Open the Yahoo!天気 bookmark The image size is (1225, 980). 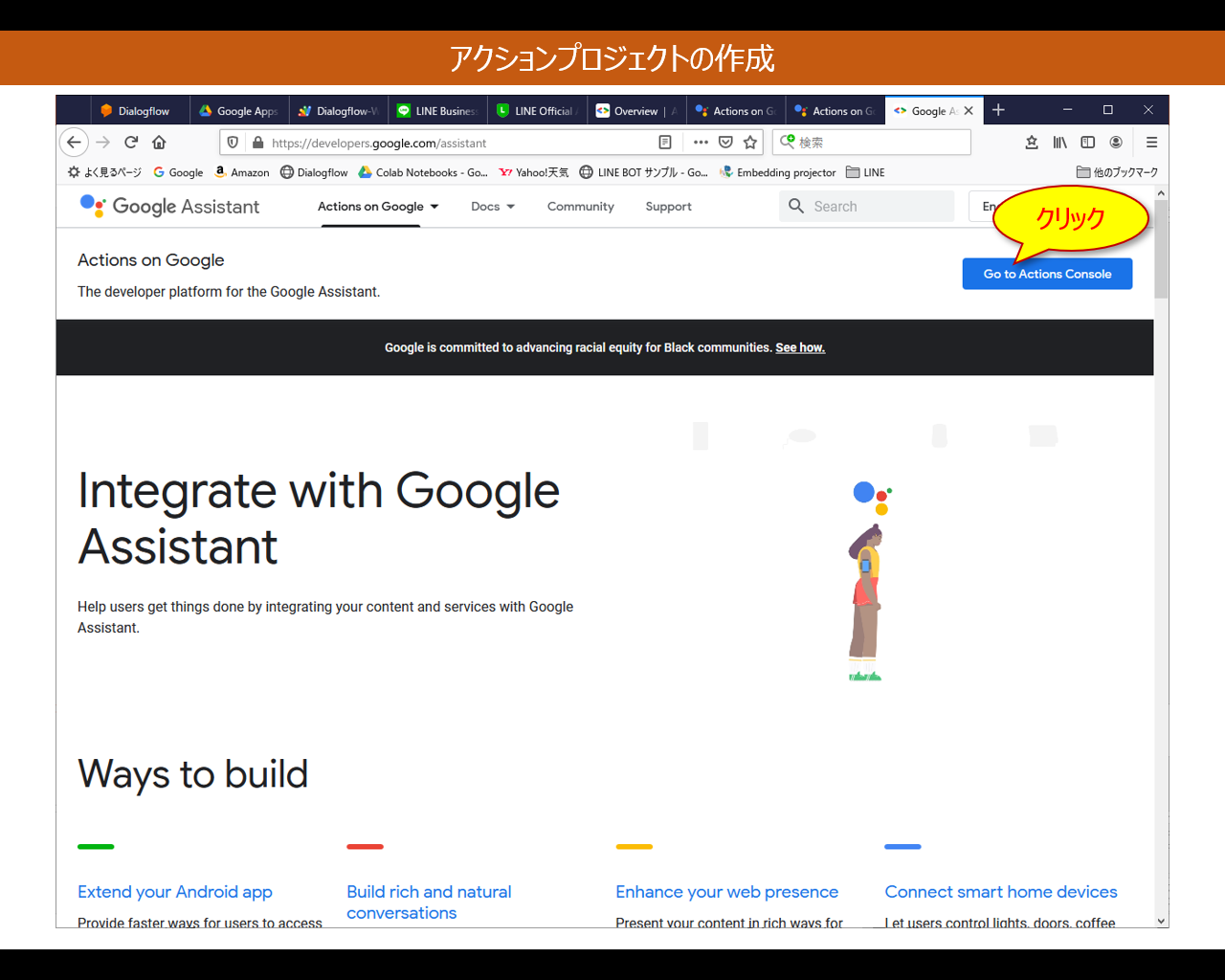[534, 172]
